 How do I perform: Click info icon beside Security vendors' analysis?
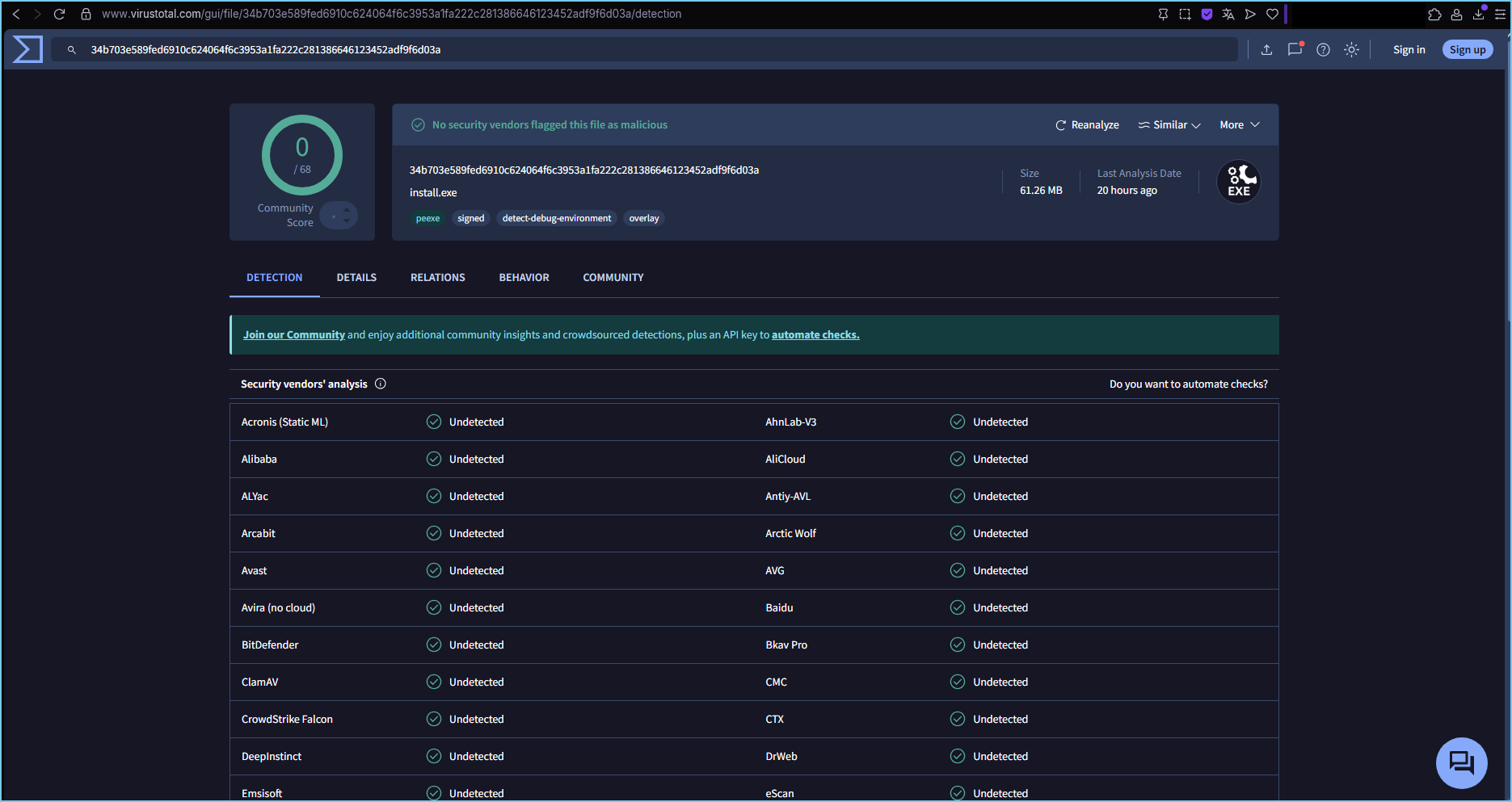click(x=381, y=384)
